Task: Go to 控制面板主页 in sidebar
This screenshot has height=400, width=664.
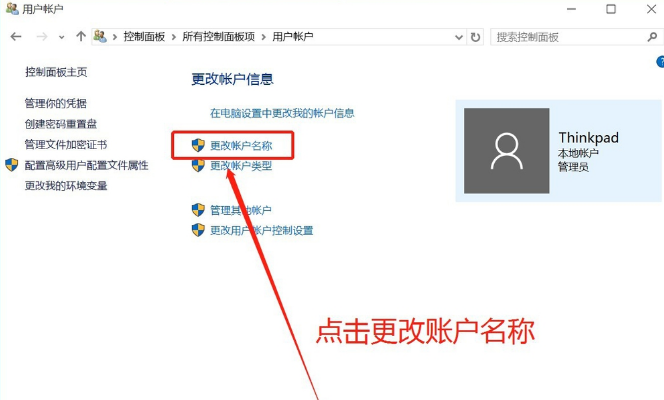Action: 55,72
